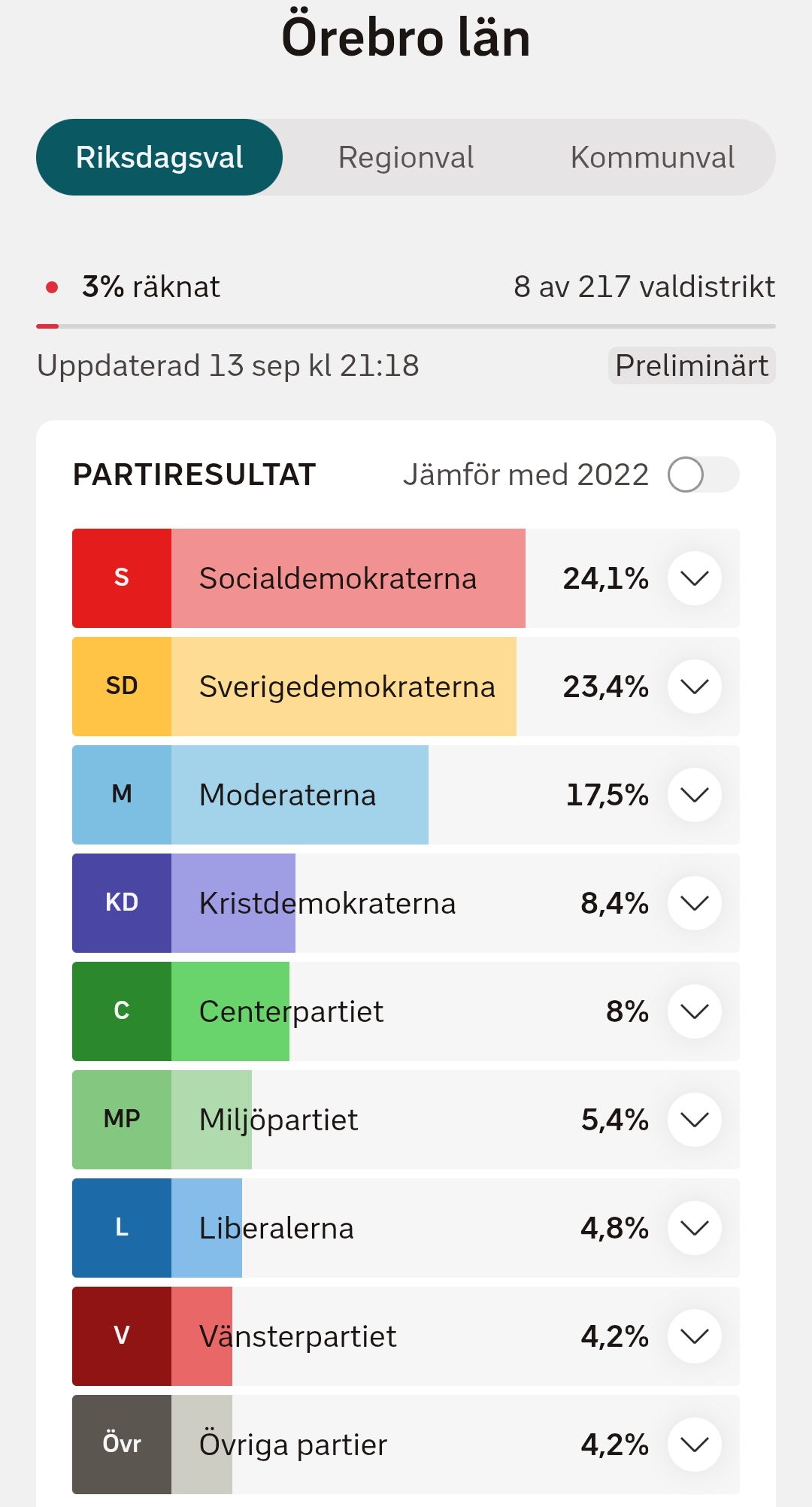Viewport: 812px width, 1507px height.
Task: Click the MP party badge
Action: pyautogui.click(x=122, y=1120)
